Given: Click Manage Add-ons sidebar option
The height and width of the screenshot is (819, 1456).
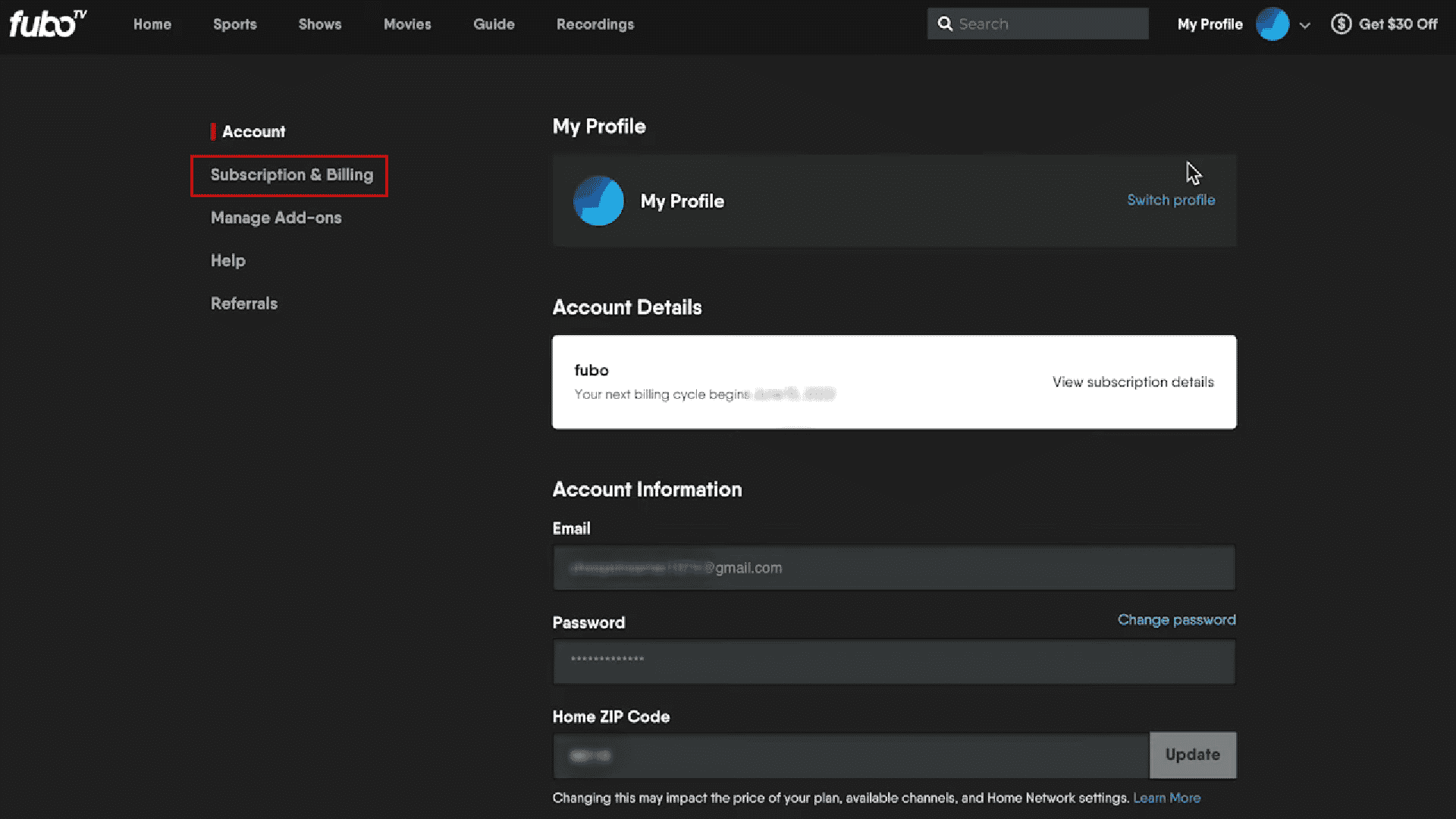Looking at the screenshot, I should click(x=276, y=217).
